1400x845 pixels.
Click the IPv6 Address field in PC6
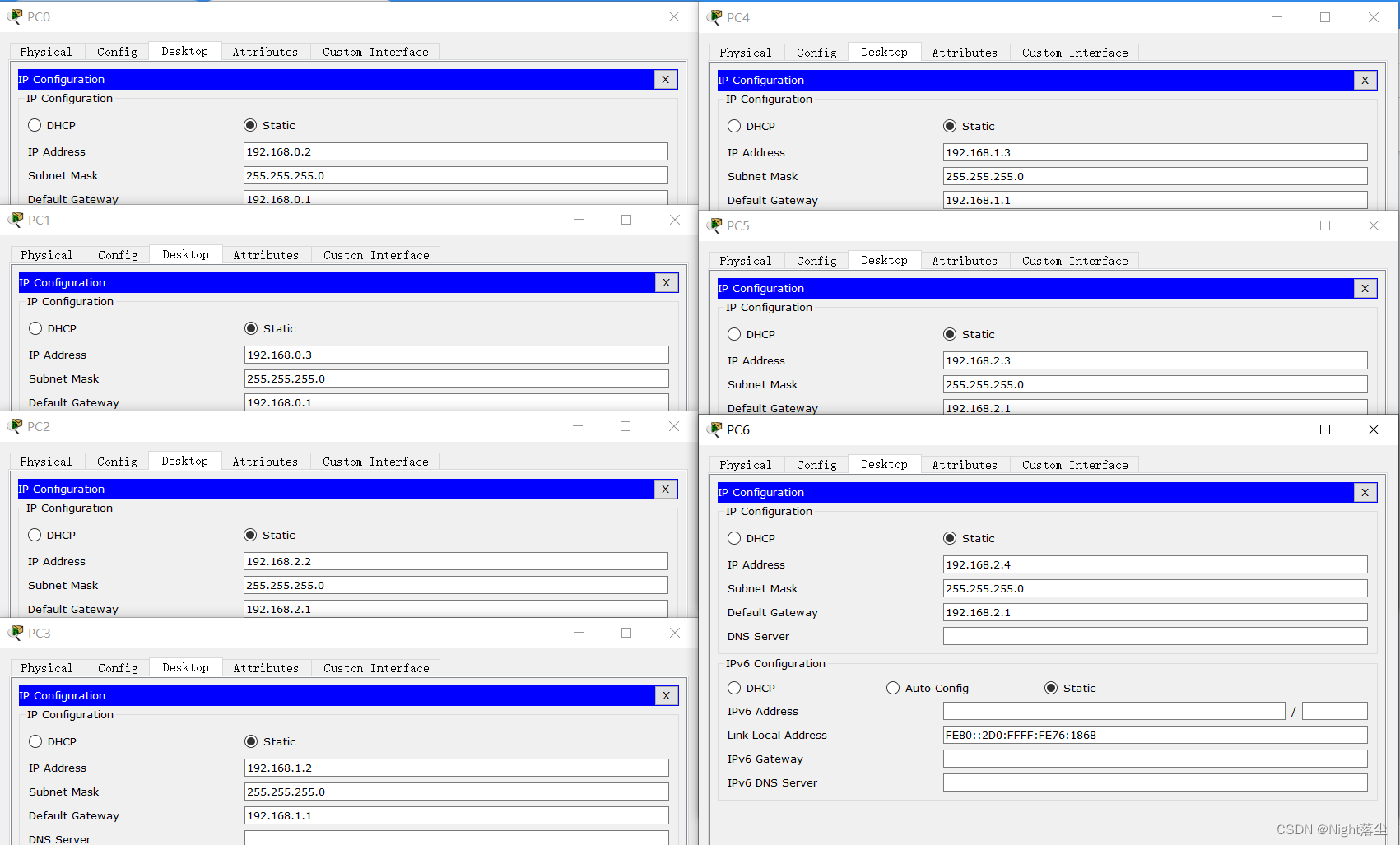[1114, 711]
